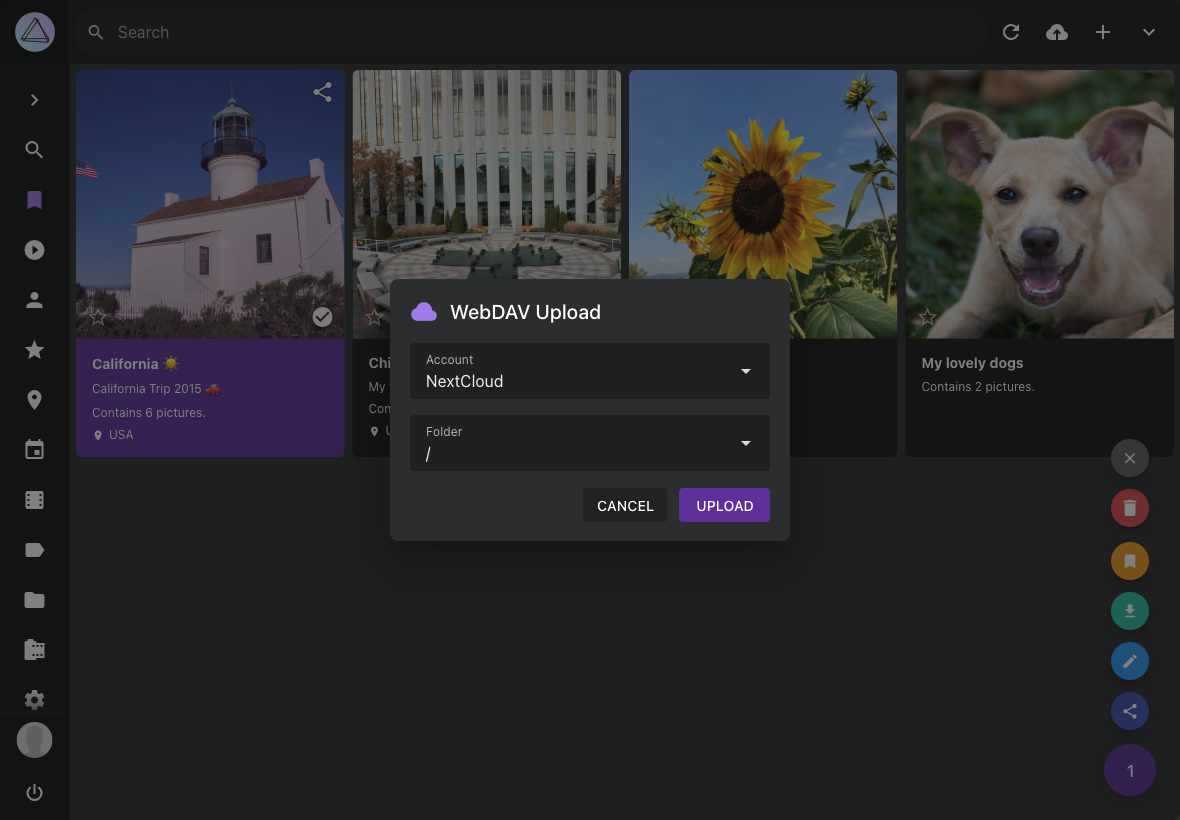Image resolution: width=1180 pixels, height=820 pixels.
Task: Refresh the library with the reload icon
Action: pyautogui.click(x=1010, y=32)
